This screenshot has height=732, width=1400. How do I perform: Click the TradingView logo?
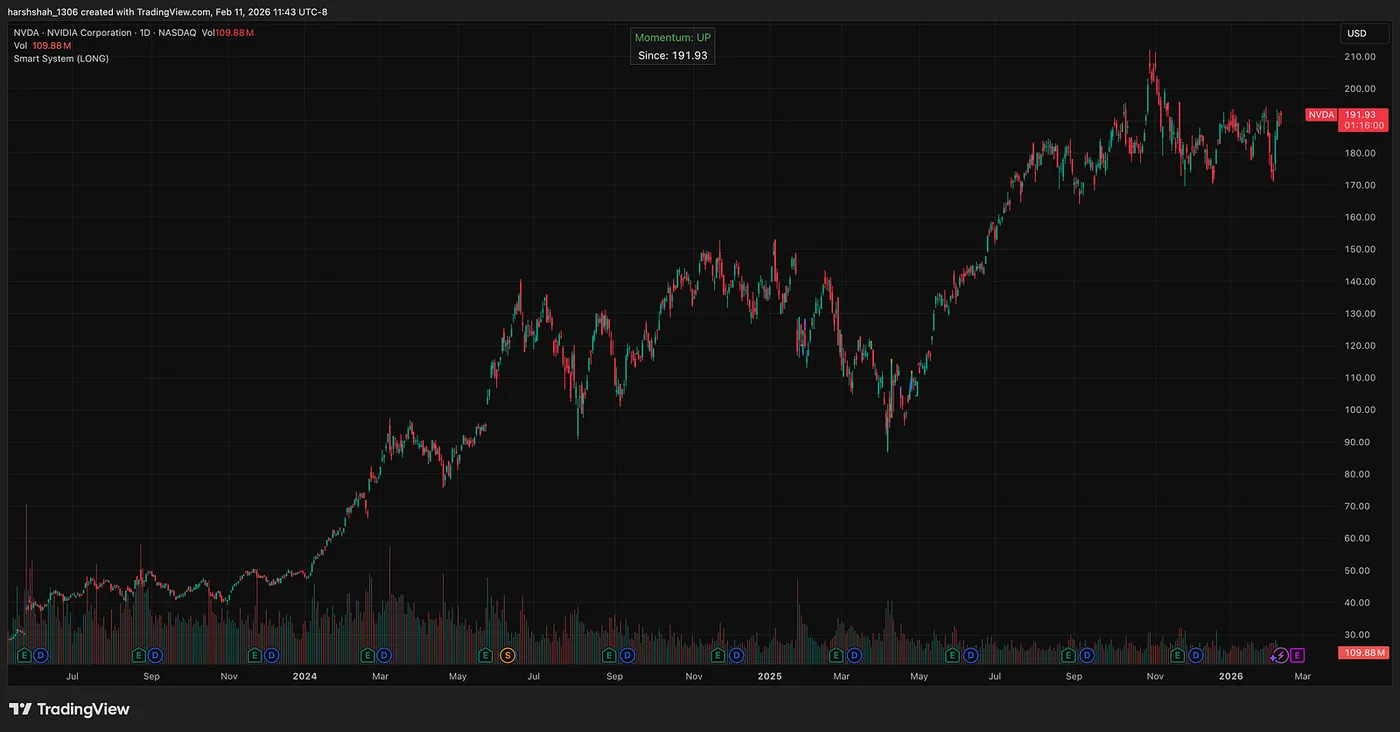69,709
